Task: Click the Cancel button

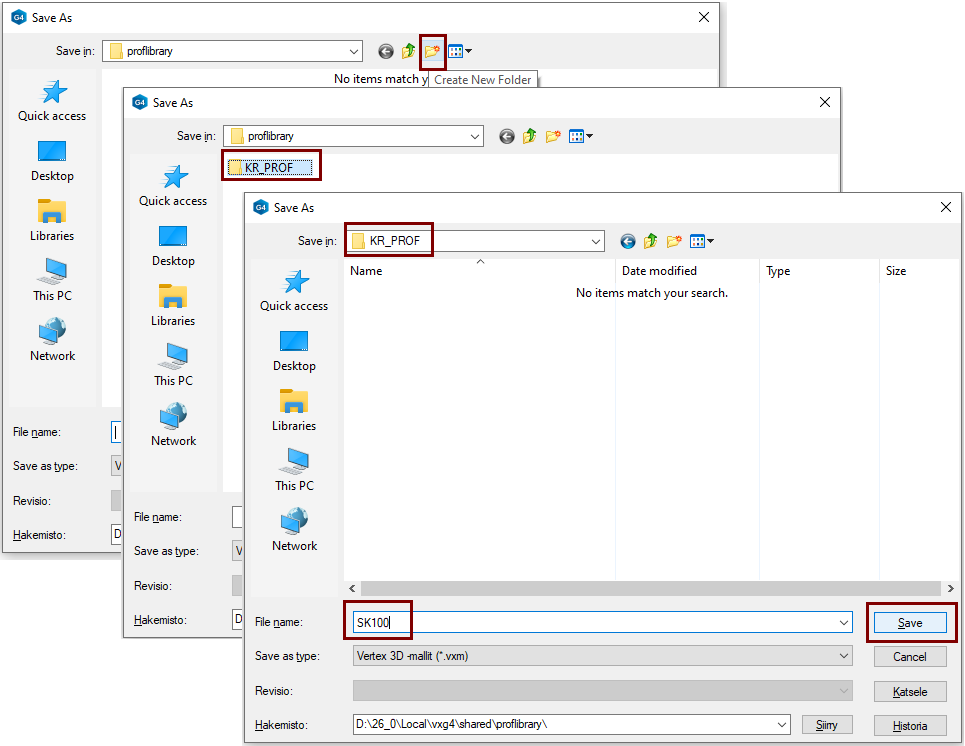Action: [x=910, y=657]
